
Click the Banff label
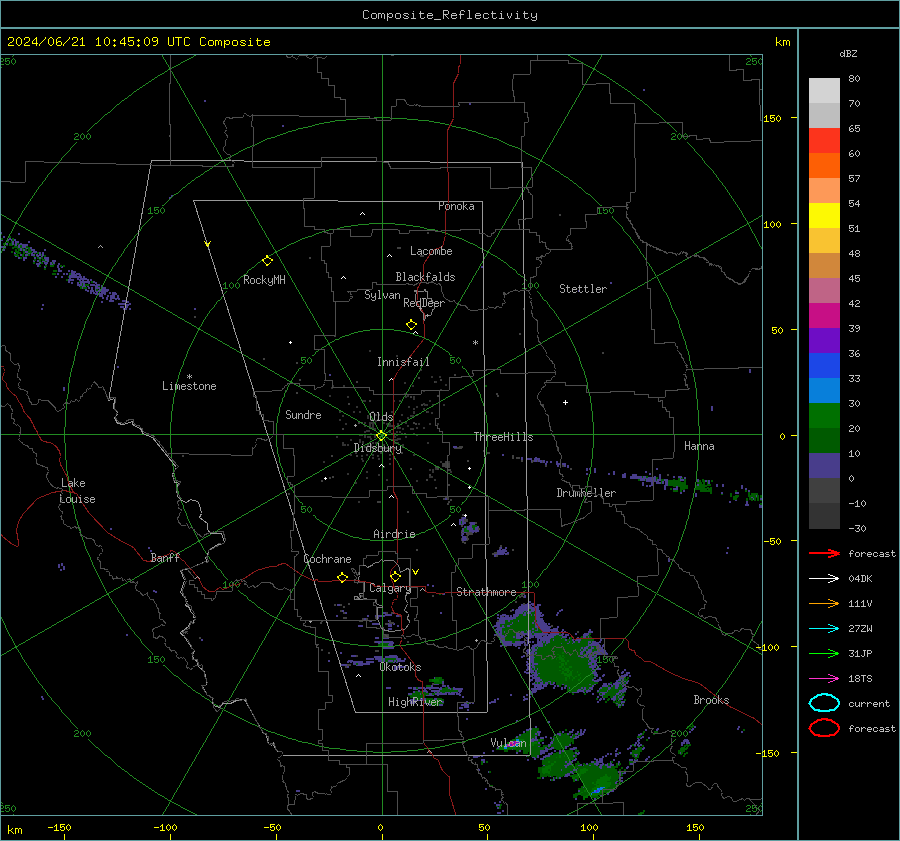pyautogui.click(x=165, y=558)
